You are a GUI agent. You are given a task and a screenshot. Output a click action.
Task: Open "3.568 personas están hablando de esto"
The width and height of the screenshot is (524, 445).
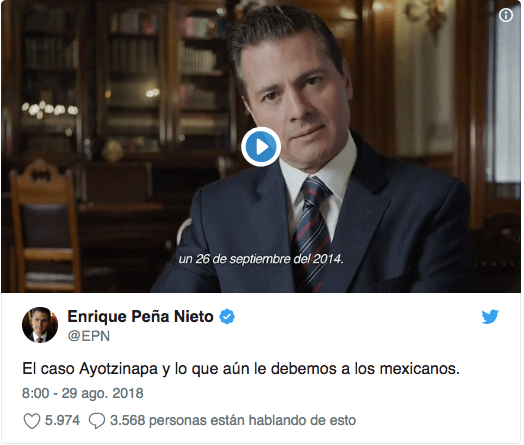[233, 420]
